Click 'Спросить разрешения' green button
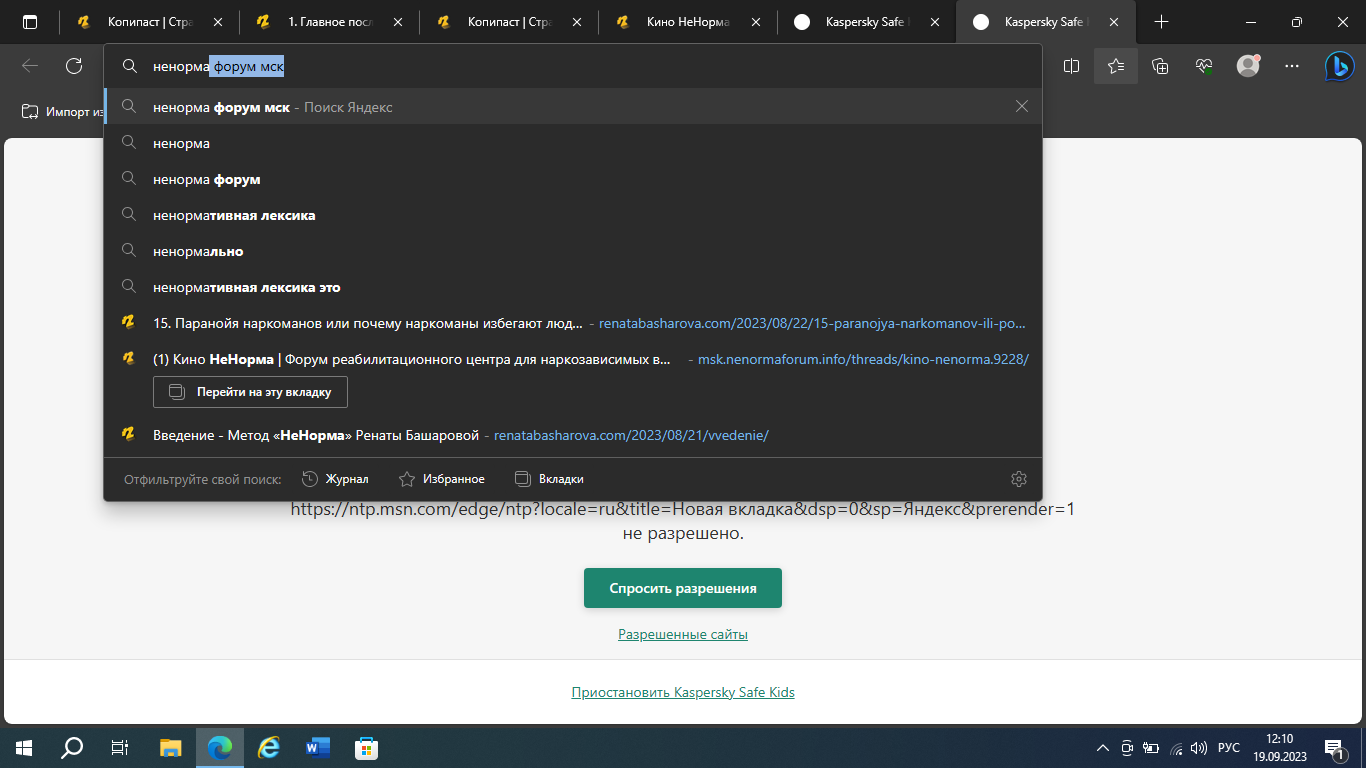The width and height of the screenshot is (1366, 768). pos(683,588)
